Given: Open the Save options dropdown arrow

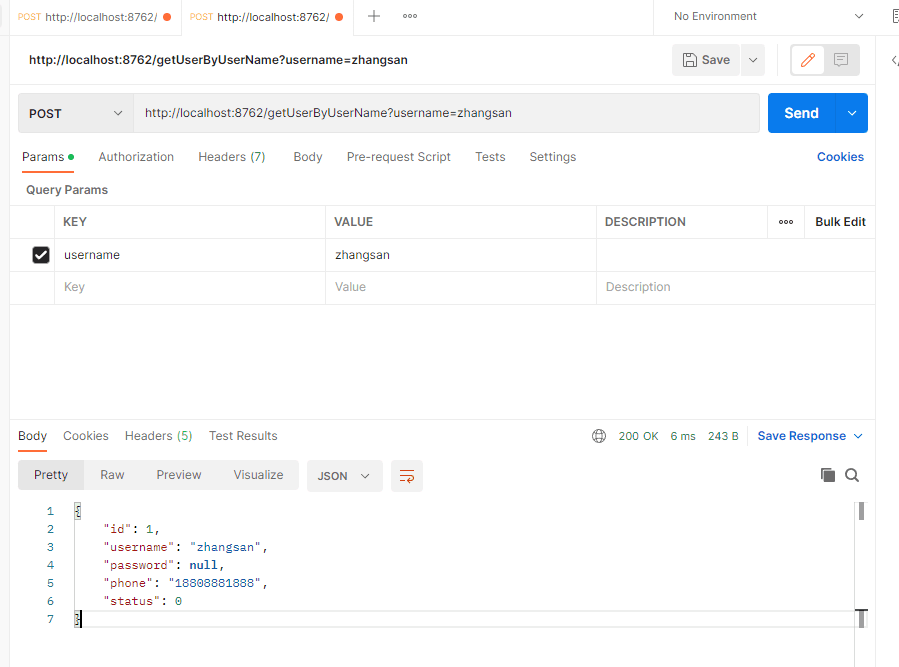Looking at the screenshot, I should 753,60.
